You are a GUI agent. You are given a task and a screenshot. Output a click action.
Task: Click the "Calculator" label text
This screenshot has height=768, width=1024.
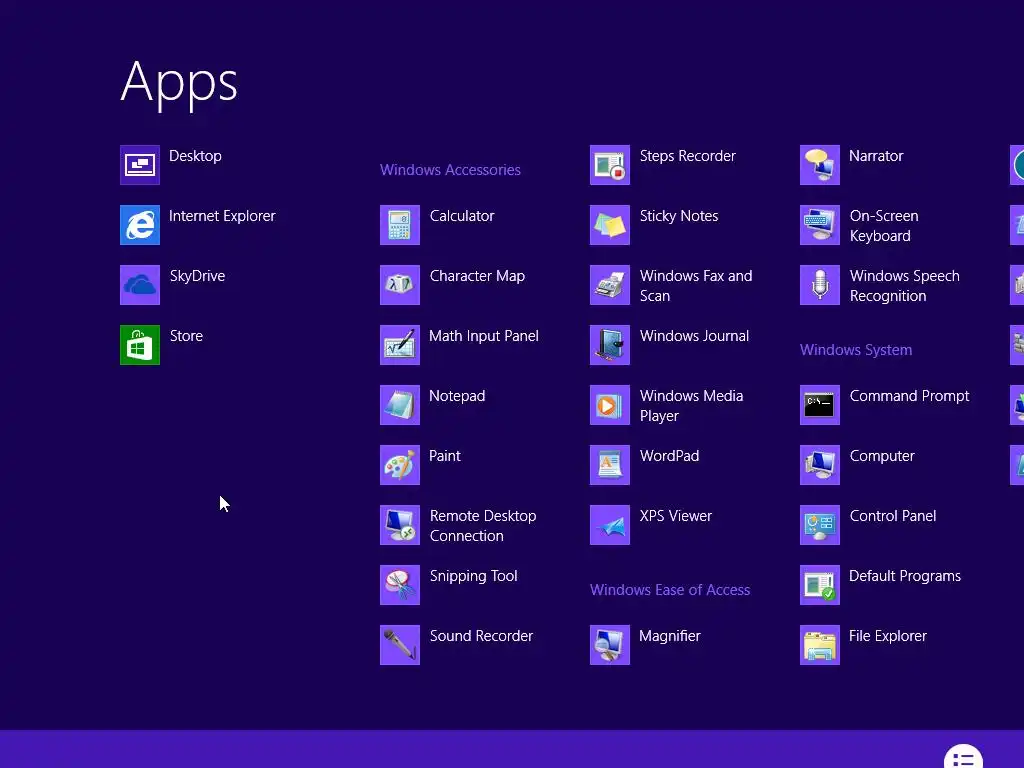pyautogui.click(x=462, y=216)
